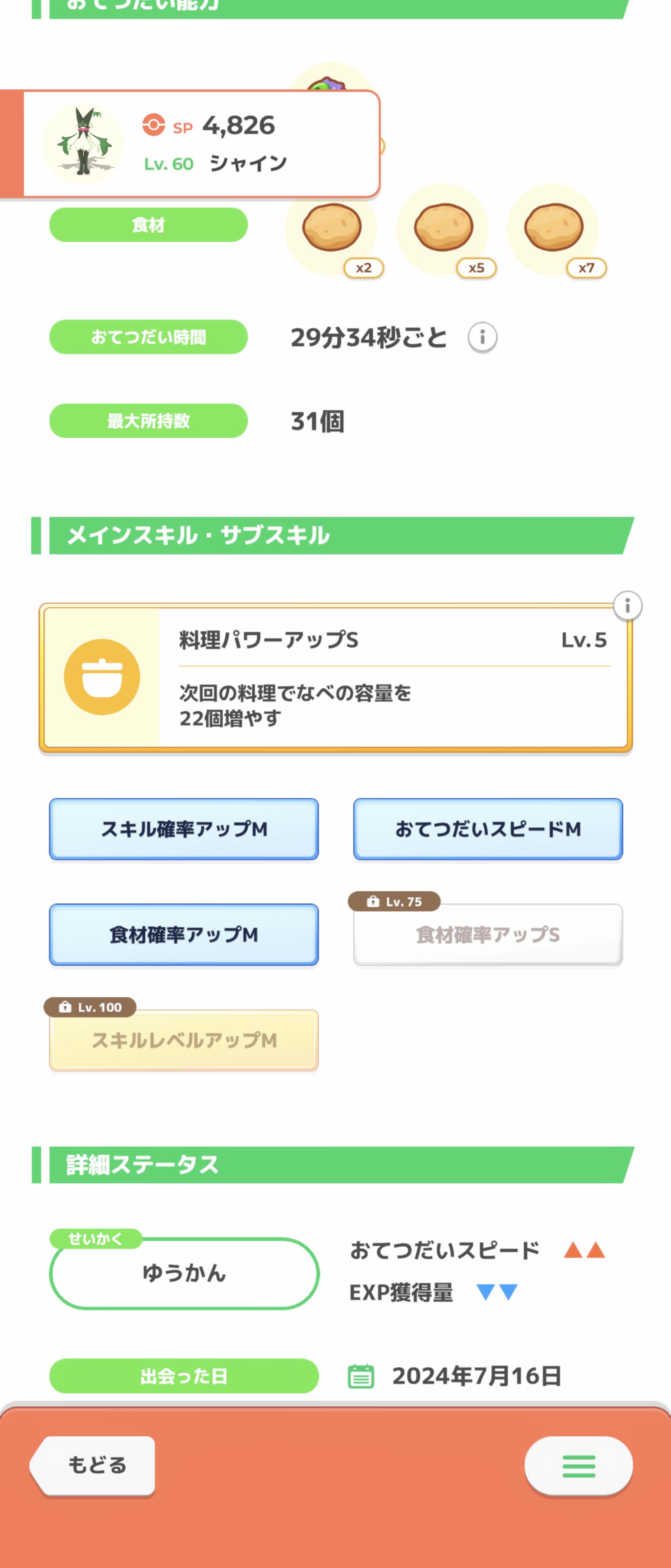Open the green hamburger menu button
This screenshot has height=1568, width=671.
(578, 1466)
